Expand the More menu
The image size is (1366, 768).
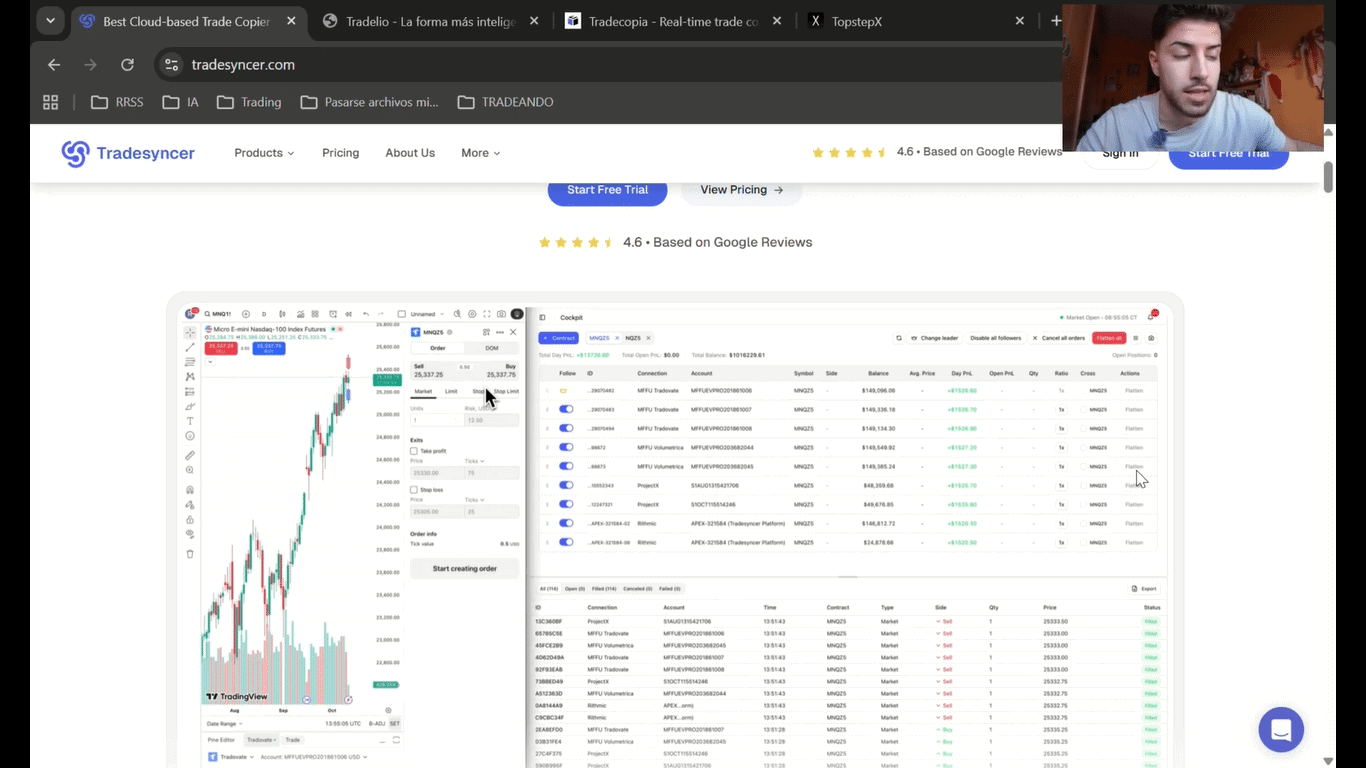click(x=480, y=153)
